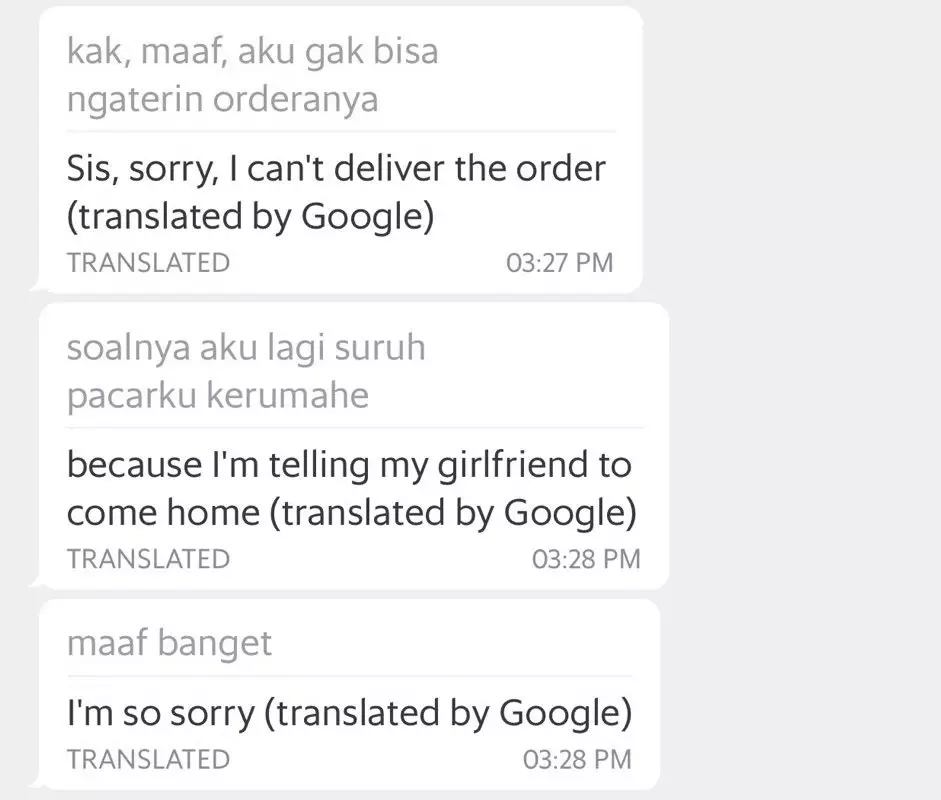Viewport: 941px width, 800px height.
Task: Click the Indonesian text 'kak, maaf, aku gak bisa'
Action: pyautogui.click(x=252, y=51)
